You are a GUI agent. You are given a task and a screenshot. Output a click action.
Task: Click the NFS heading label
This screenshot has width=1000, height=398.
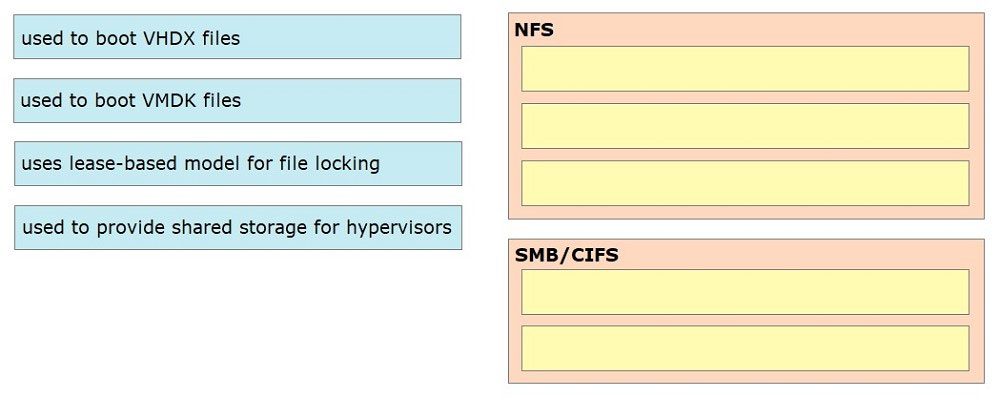coord(534,30)
